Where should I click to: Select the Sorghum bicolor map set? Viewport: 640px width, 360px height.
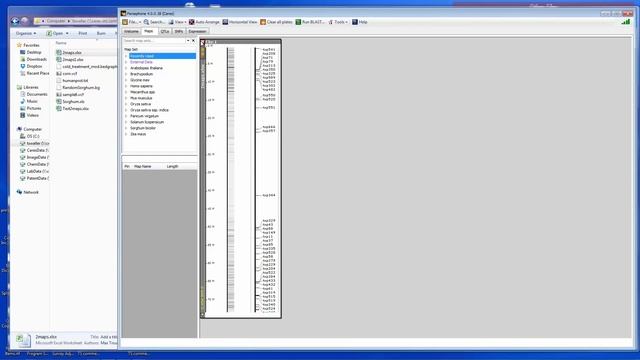click(143, 128)
